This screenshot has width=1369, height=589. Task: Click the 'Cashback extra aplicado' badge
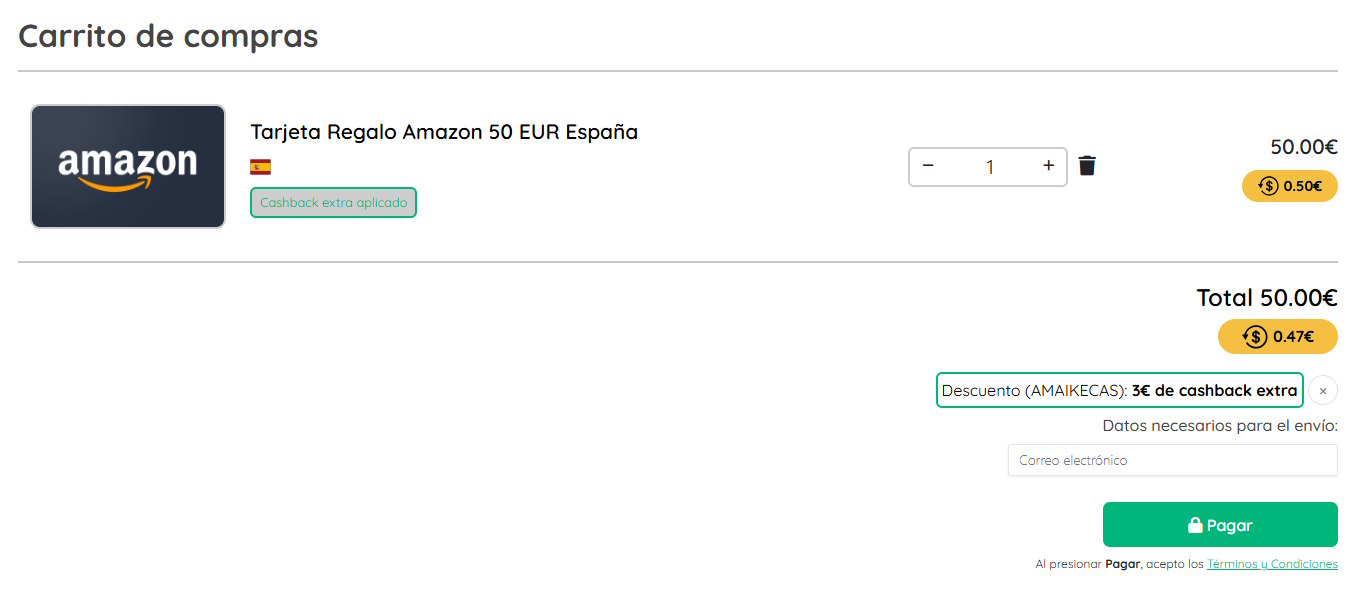[x=333, y=202]
